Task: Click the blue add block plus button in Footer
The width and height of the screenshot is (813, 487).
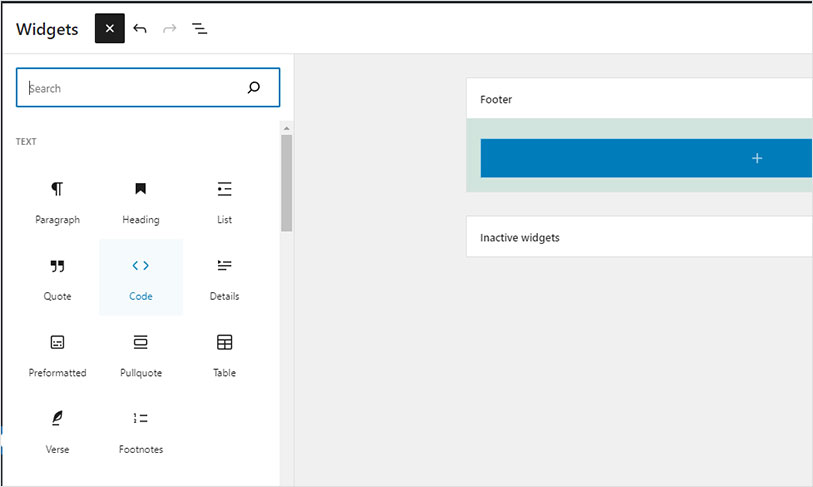Action: coord(646,158)
